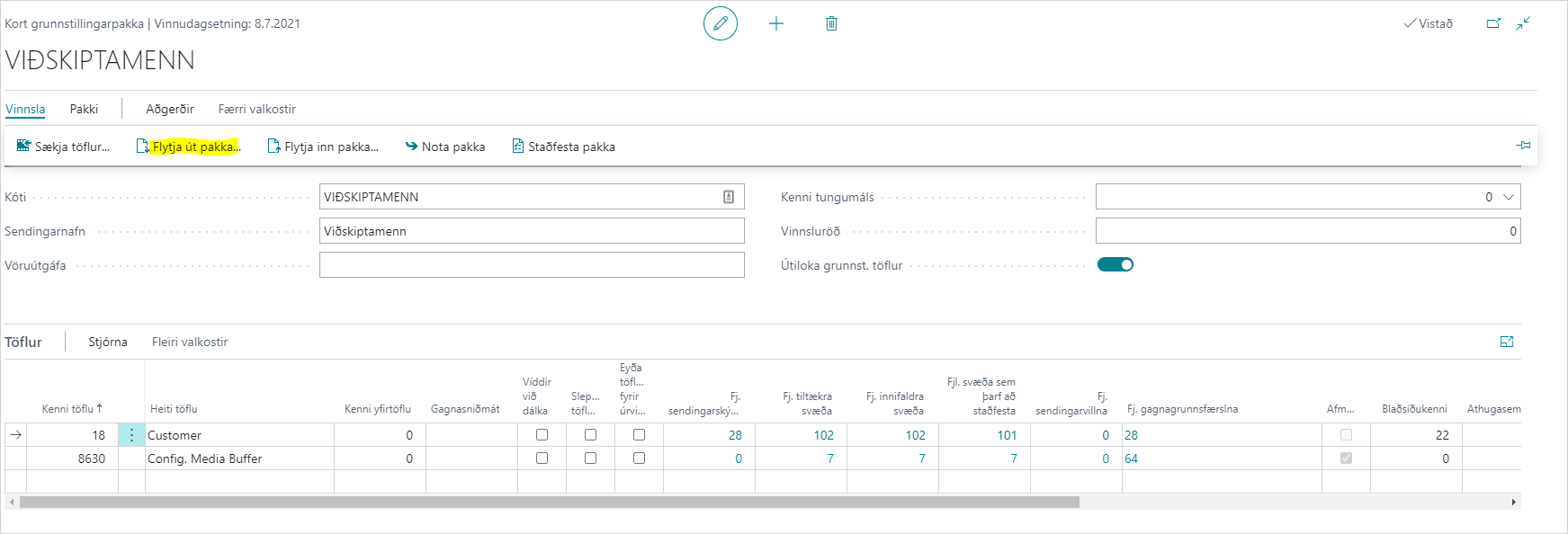Image resolution: width=1568 pixels, height=534 pixels.
Task: Click the collapse page arrows icon
Action: pyautogui.click(x=1523, y=23)
